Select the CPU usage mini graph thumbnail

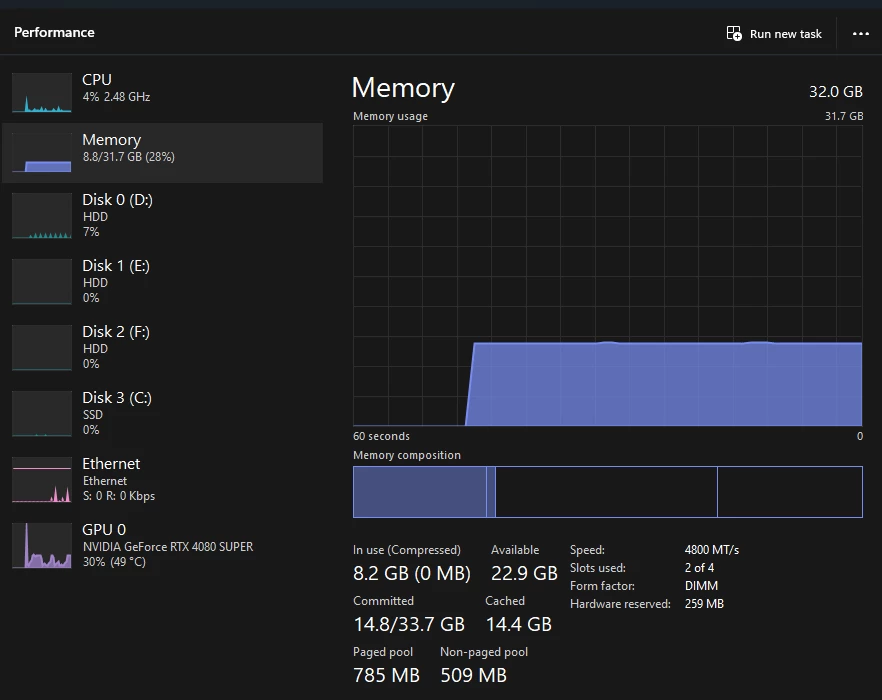42,92
